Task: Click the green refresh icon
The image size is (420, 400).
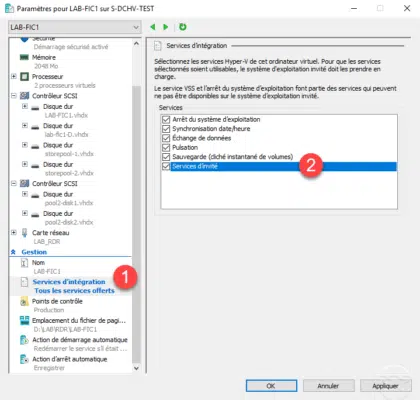Action: [x=182, y=27]
